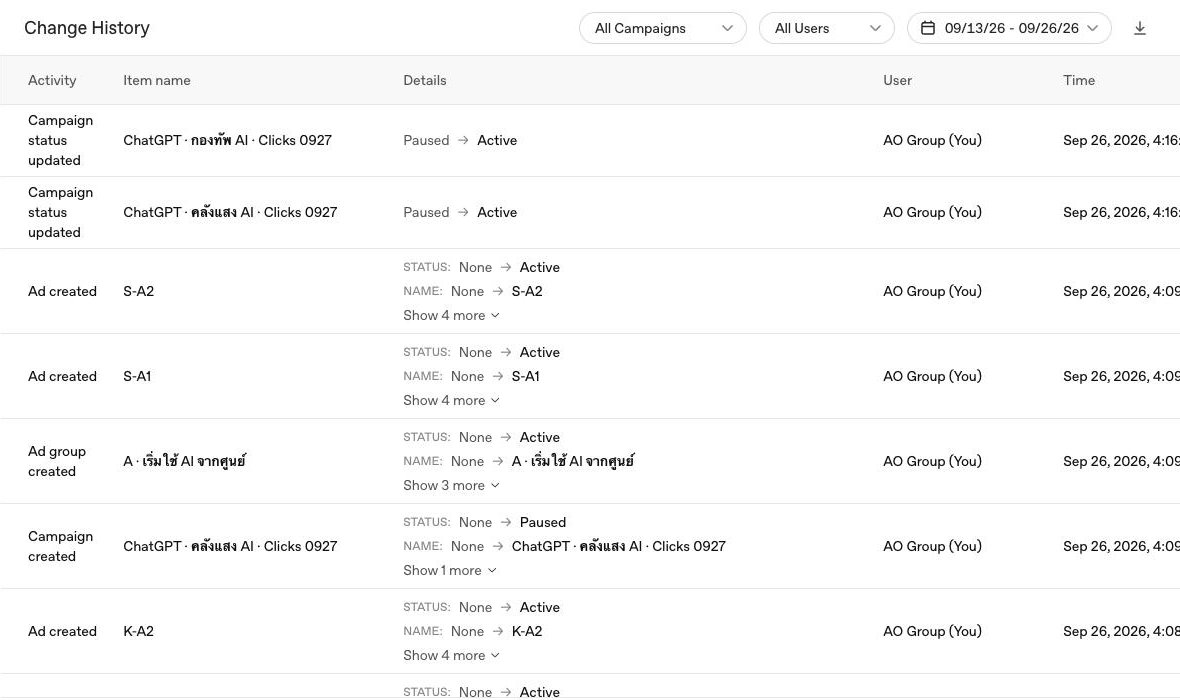Select item name A · เริ่มใช้ AI จากศูนย์
Image resolution: width=1180 pixels, height=700 pixels.
pos(184,461)
